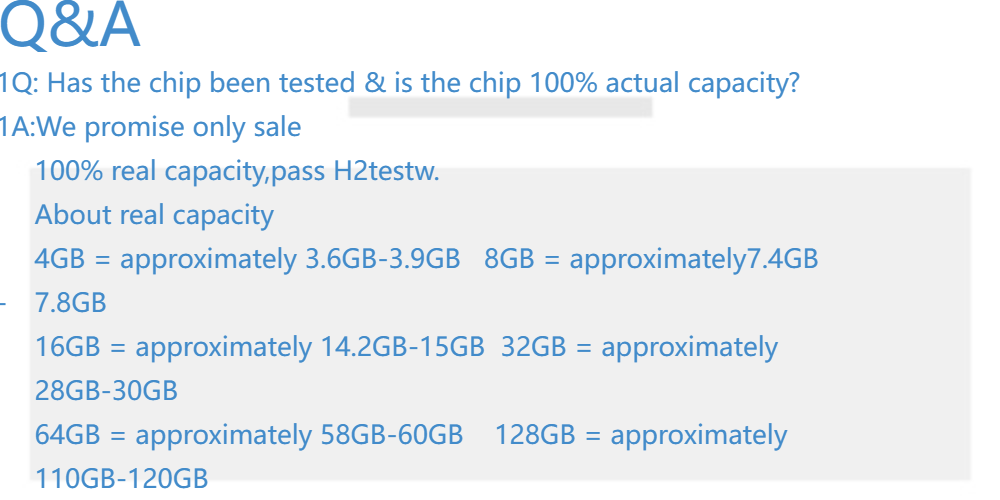Click the 8GB approximately7.4GB text
This screenshot has height=500, width=1000.
[651, 259]
